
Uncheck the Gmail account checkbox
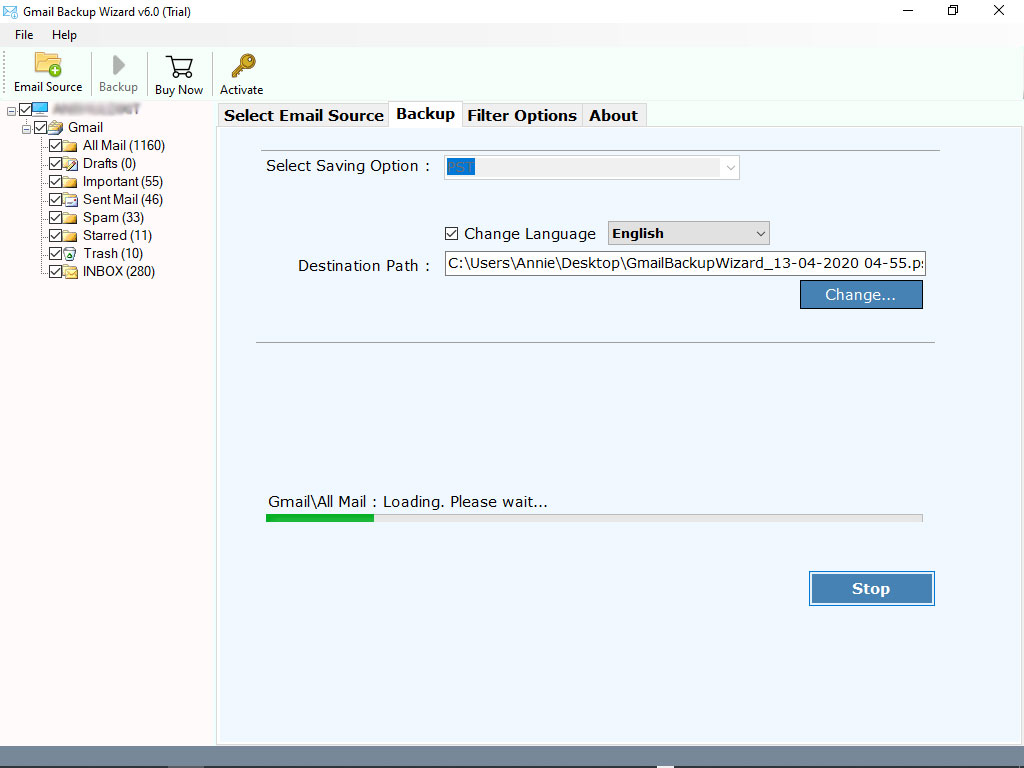click(x=40, y=127)
